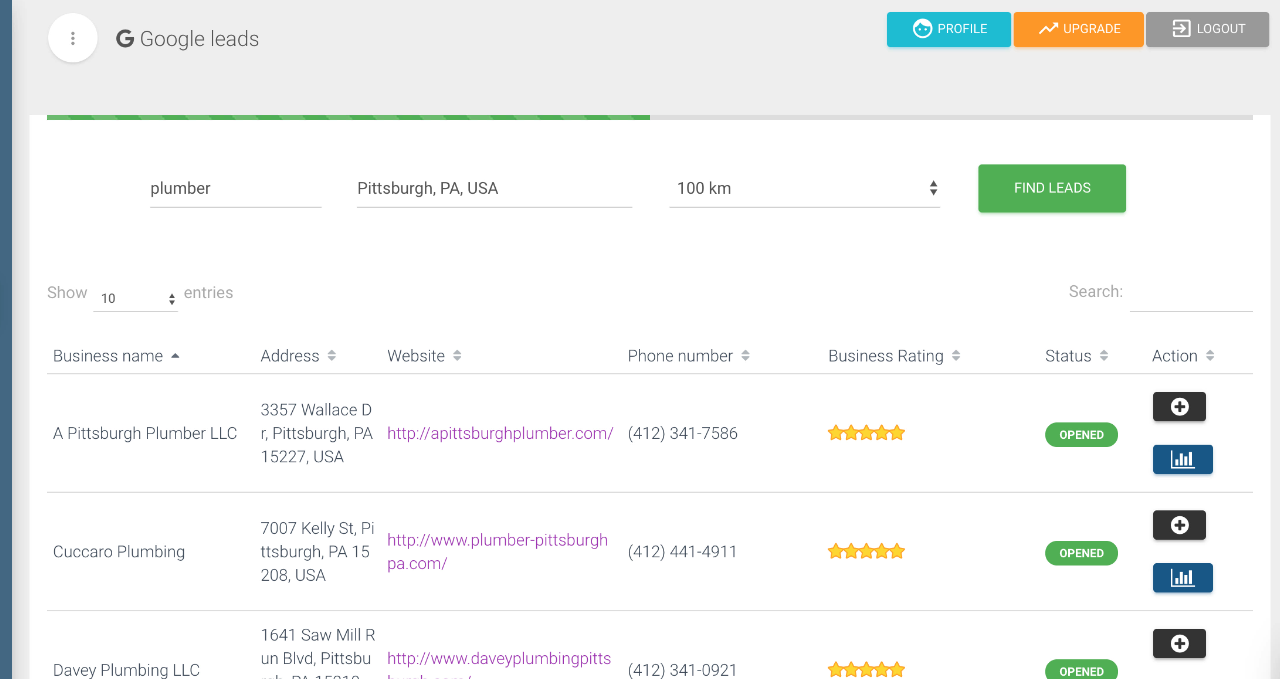Open apittsburghplumber.com website link
This screenshot has height=679, width=1280.
(500, 433)
